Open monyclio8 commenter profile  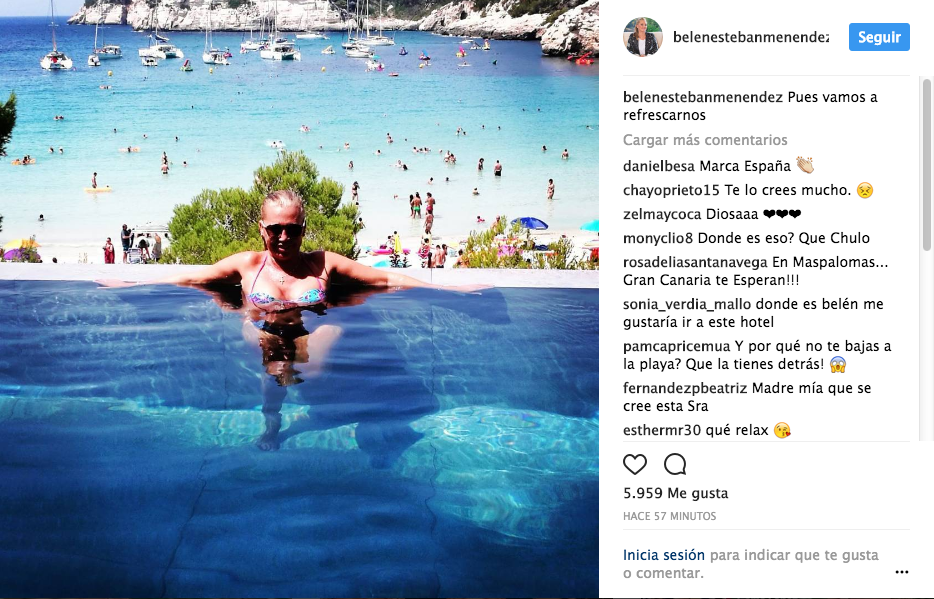(x=658, y=238)
